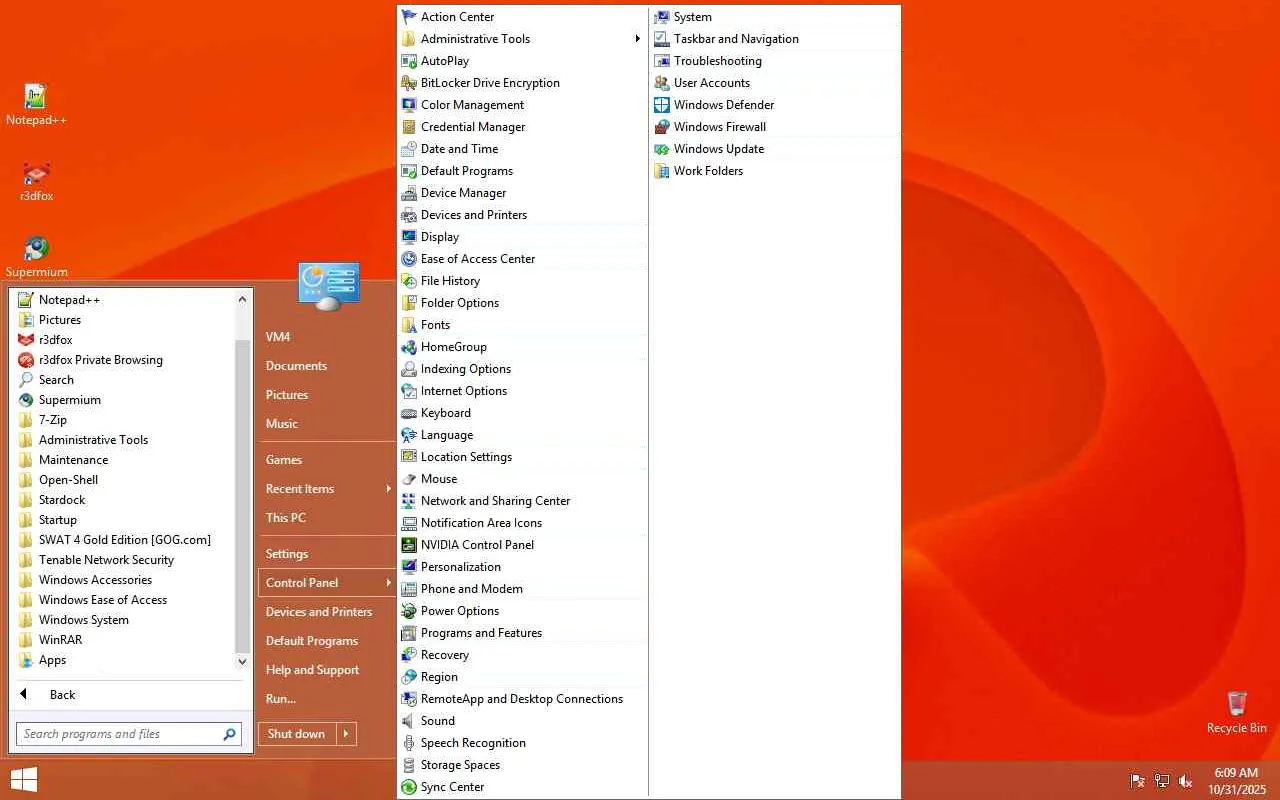Click the programs list scroll-down arrow
The image size is (1280, 800).
point(242,661)
